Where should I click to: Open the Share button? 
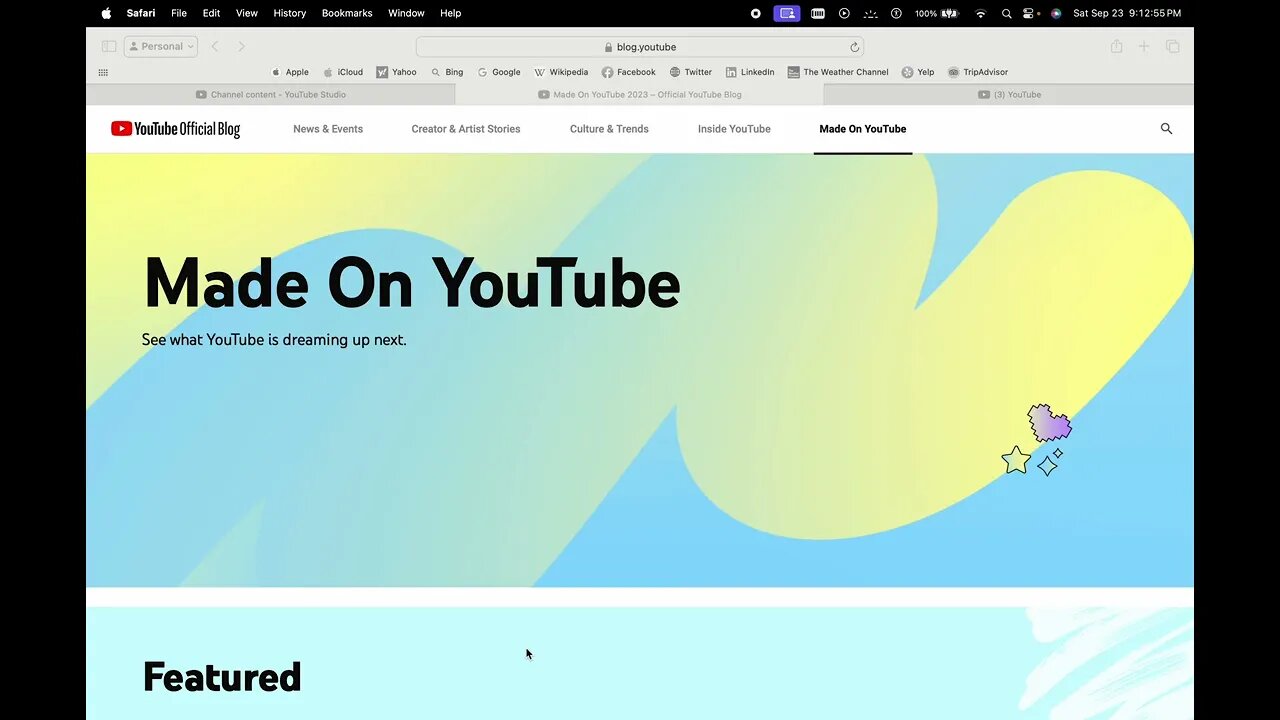point(1117,46)
